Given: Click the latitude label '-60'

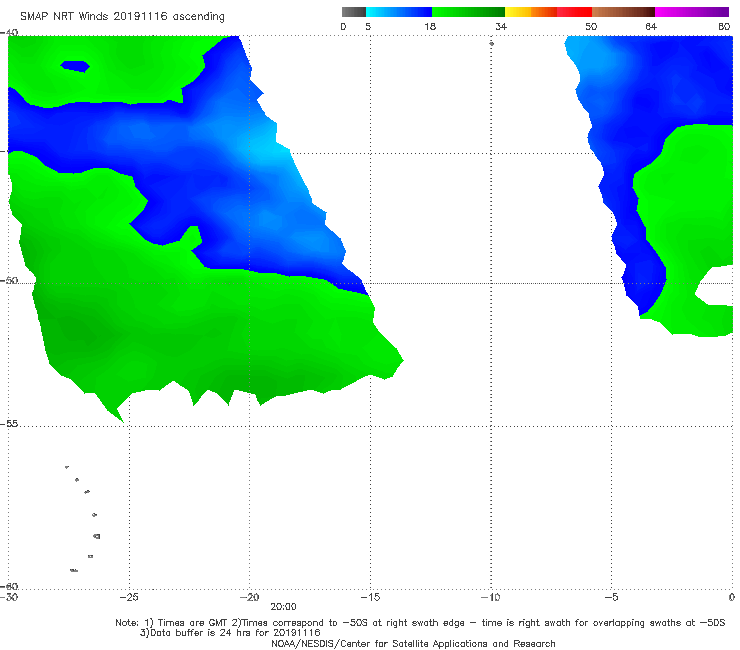Looking at the screenshot, I should [x=9, y=586].
